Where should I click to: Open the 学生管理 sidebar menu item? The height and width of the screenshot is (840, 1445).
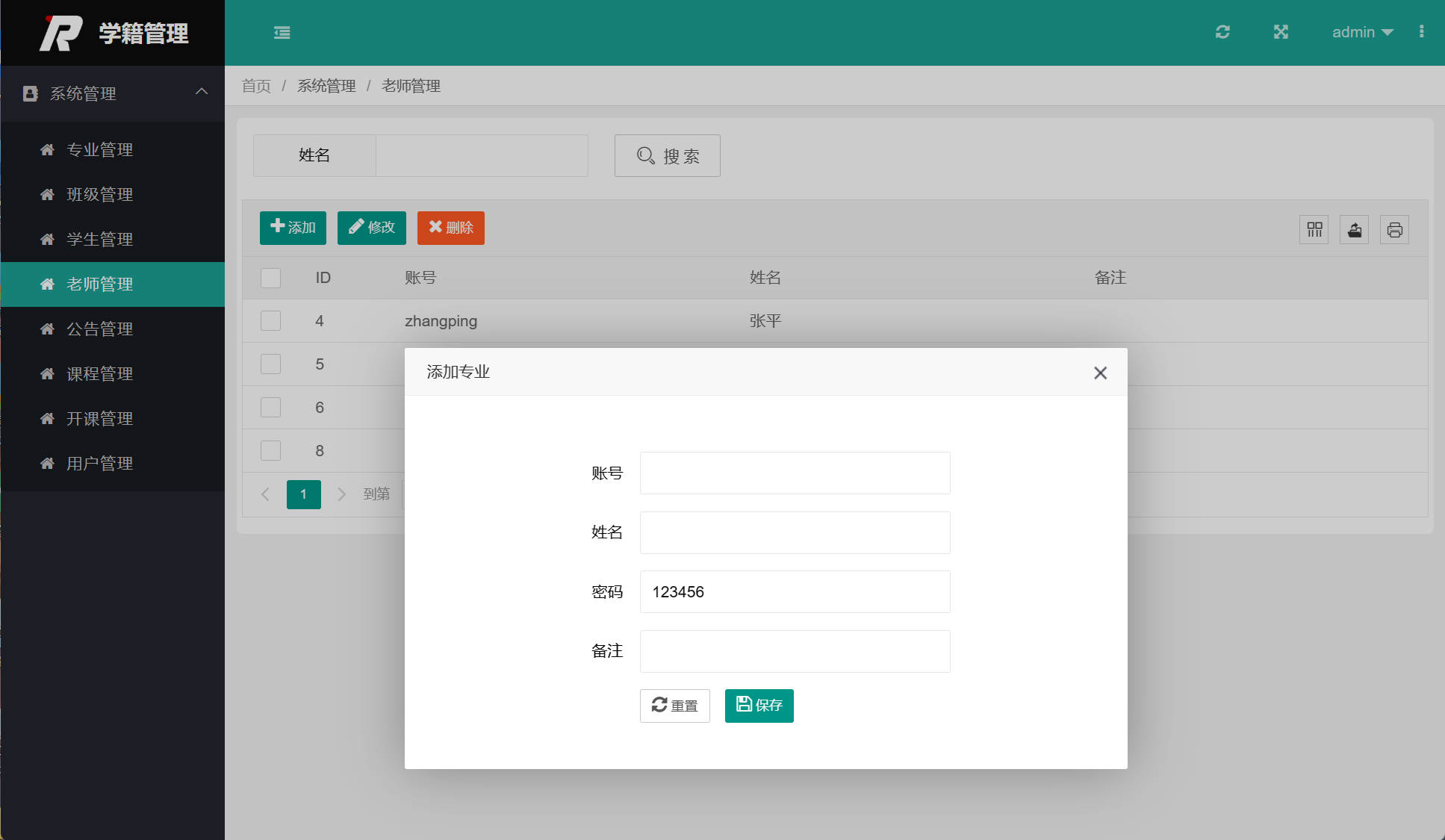pyautogui.click(x=99, y=239)
